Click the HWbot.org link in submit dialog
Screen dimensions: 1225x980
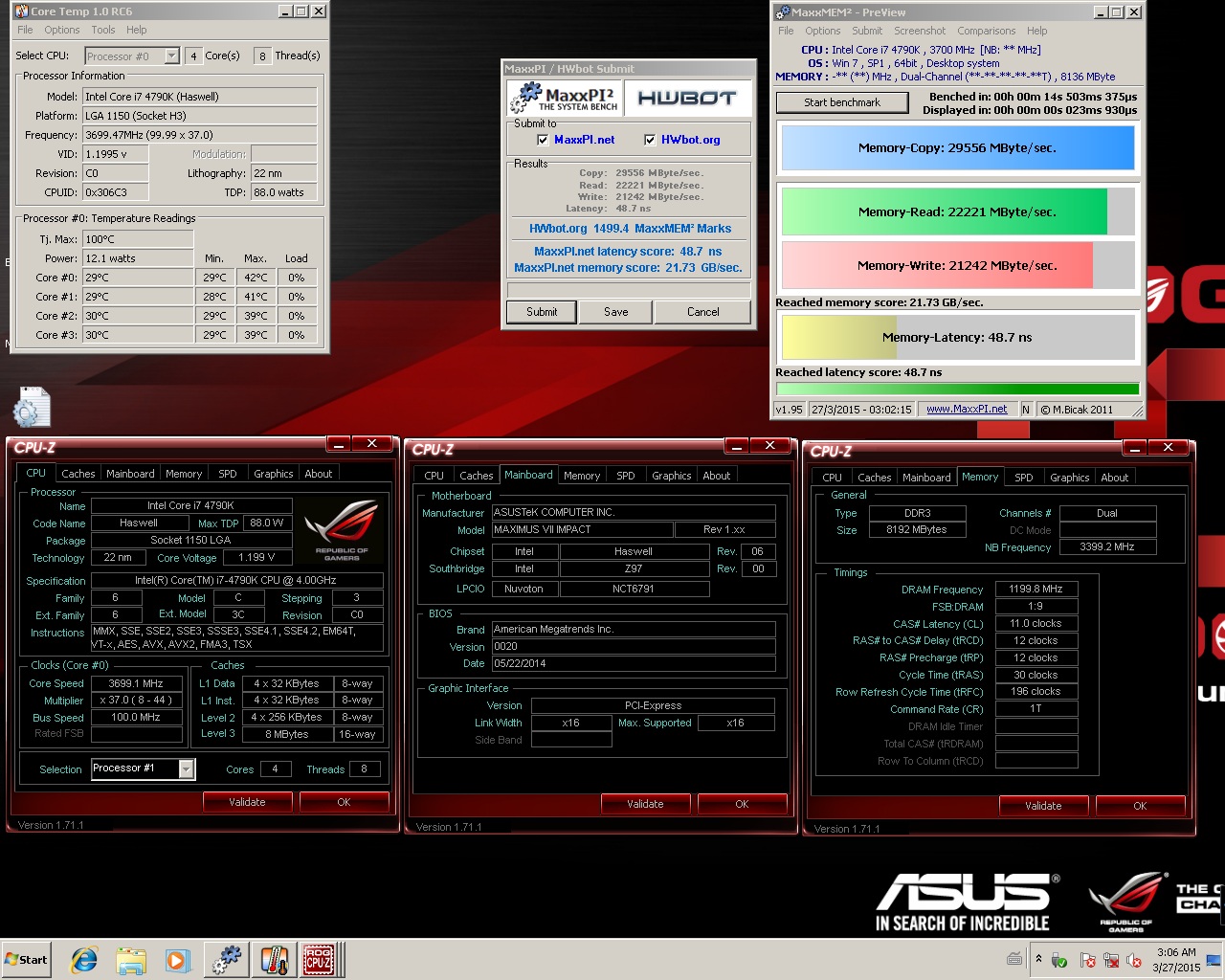pos(691,140)
